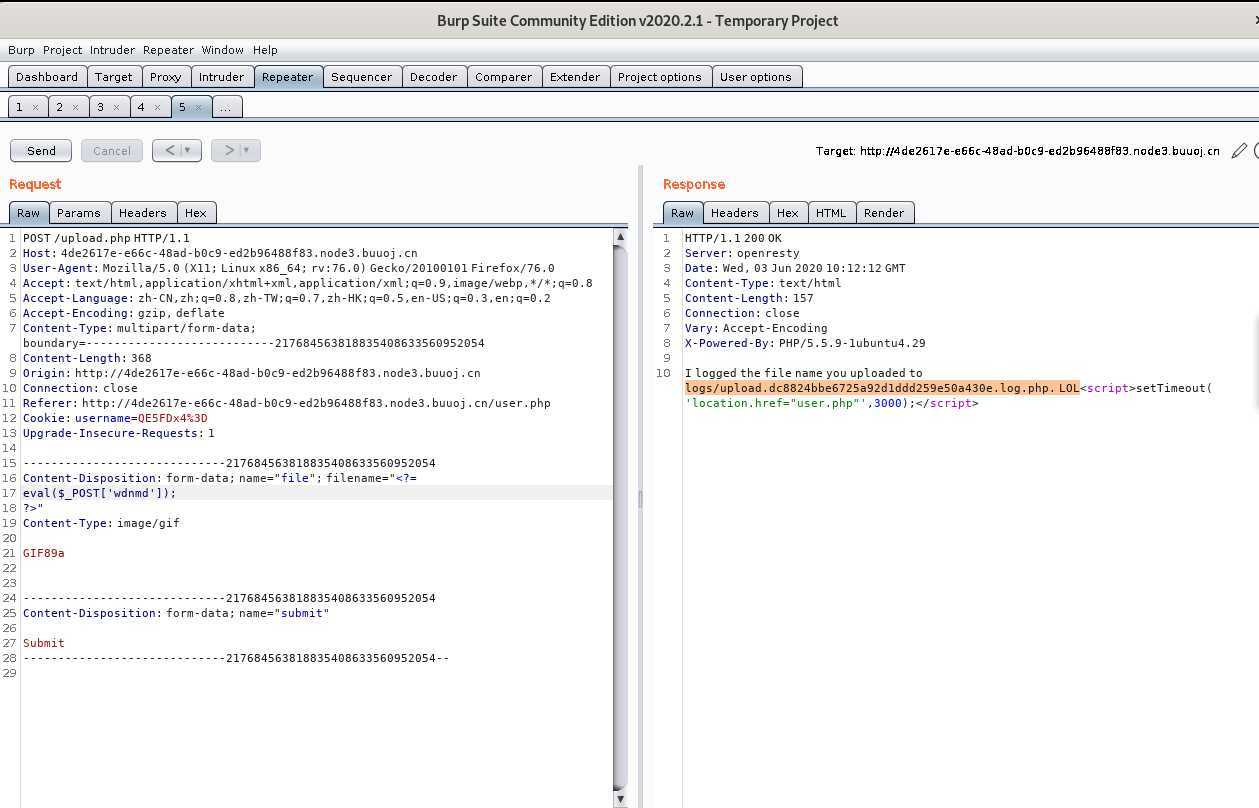Viewport: 1259px width, 808px height.
Task: Open the Window menu
Action: 222,50
